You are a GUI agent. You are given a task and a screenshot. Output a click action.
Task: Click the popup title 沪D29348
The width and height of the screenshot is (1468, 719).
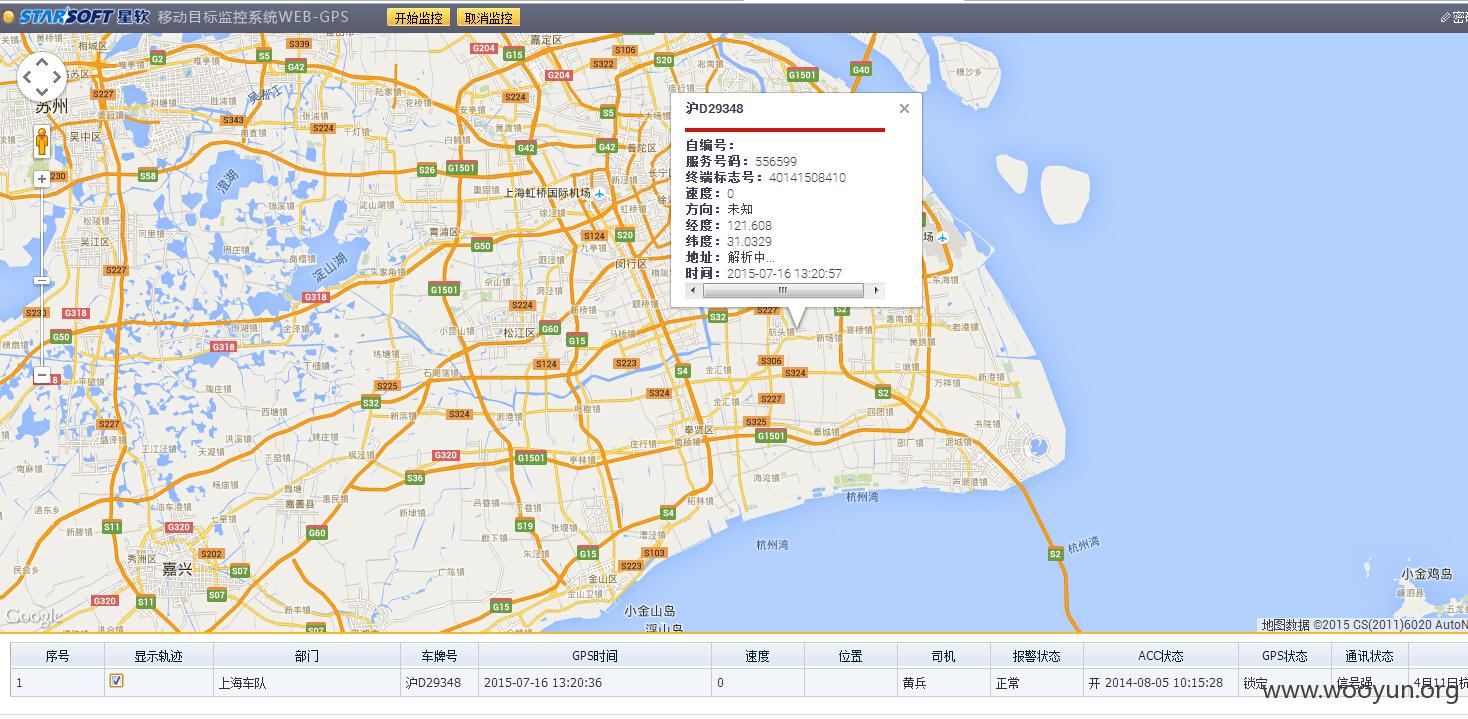[x=714, y=108]
